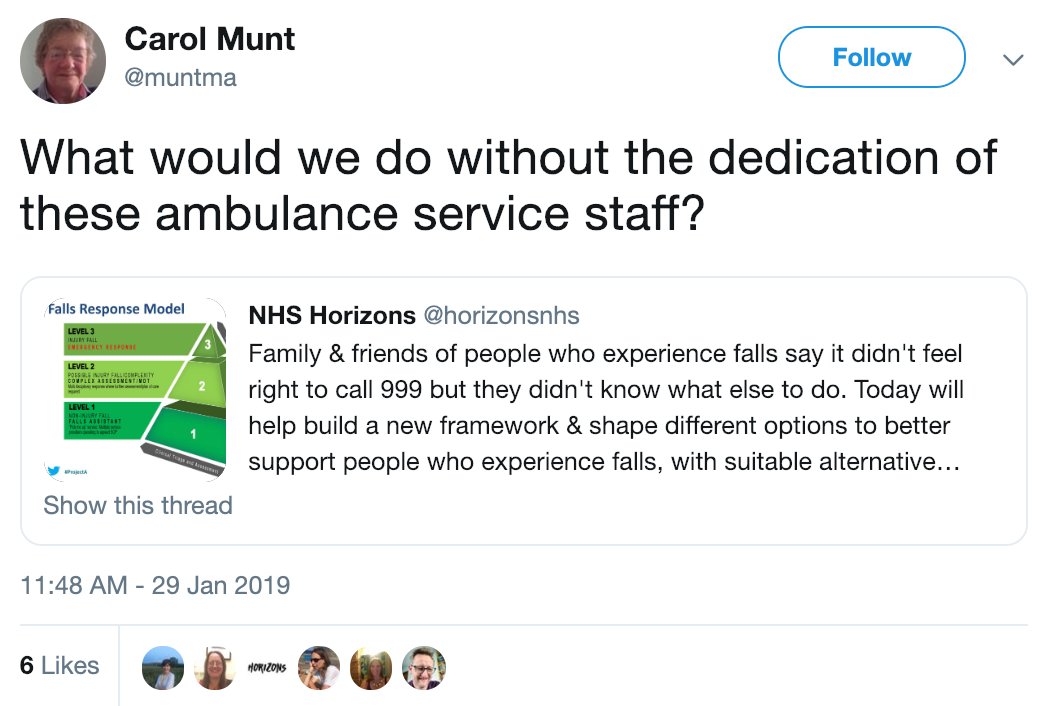Open the quoted tweet text about falls
This screenshot has height=706, width=1050.
pyautogui.click(x=605, y=407)
